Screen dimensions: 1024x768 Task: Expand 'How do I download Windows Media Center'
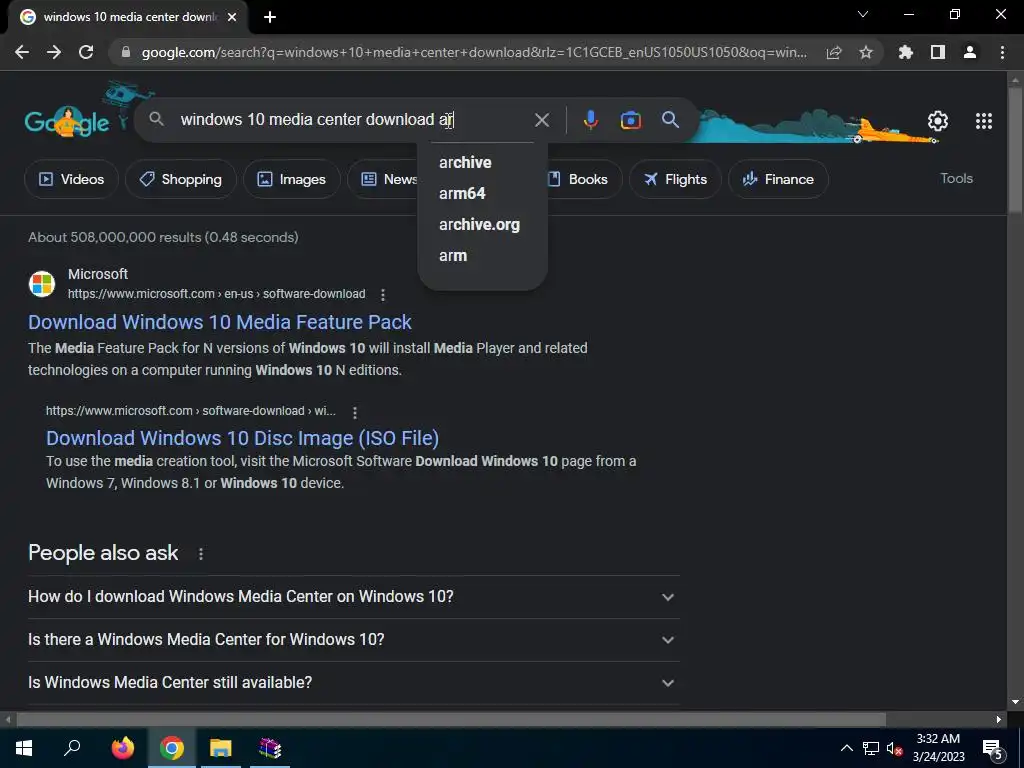353,597
